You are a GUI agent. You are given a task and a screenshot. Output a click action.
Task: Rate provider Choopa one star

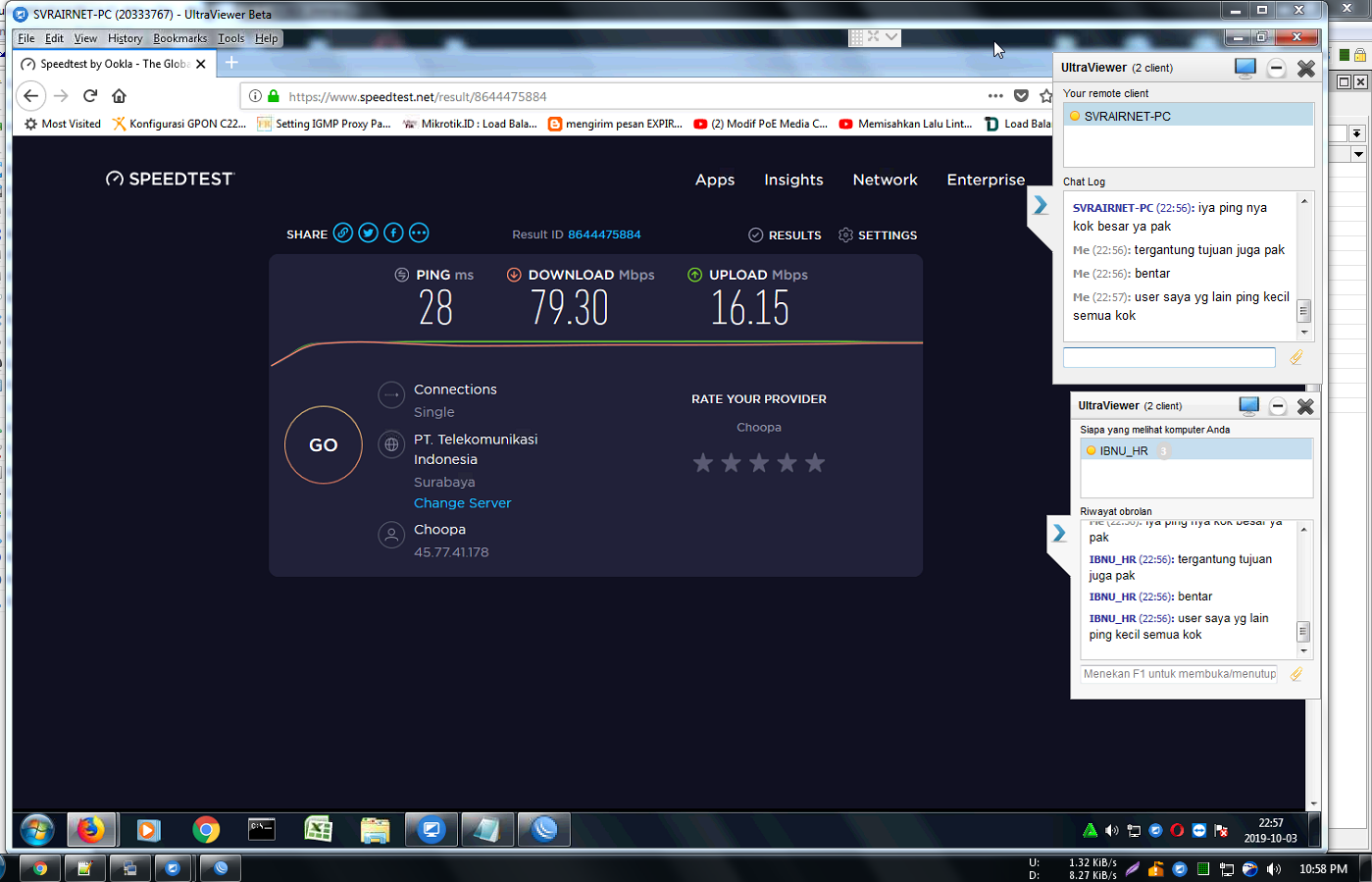[703, 463]
